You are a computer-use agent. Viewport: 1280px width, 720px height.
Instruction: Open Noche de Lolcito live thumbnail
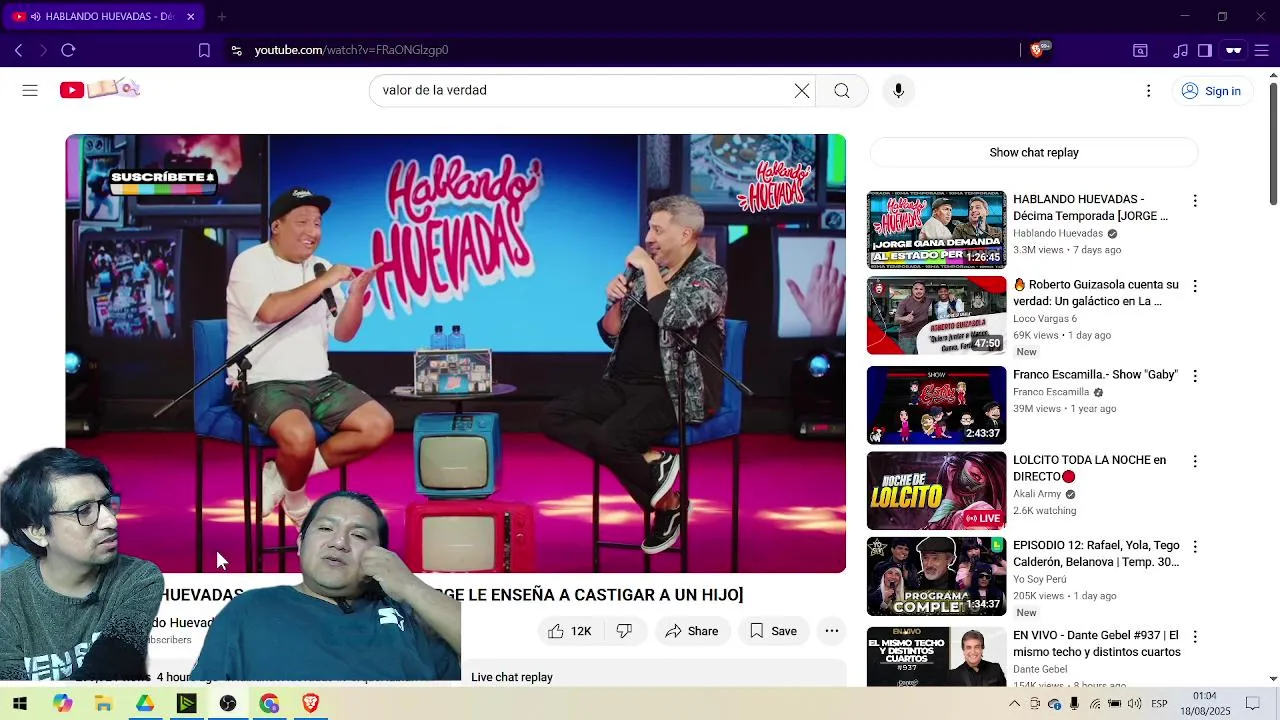[936, 491]
